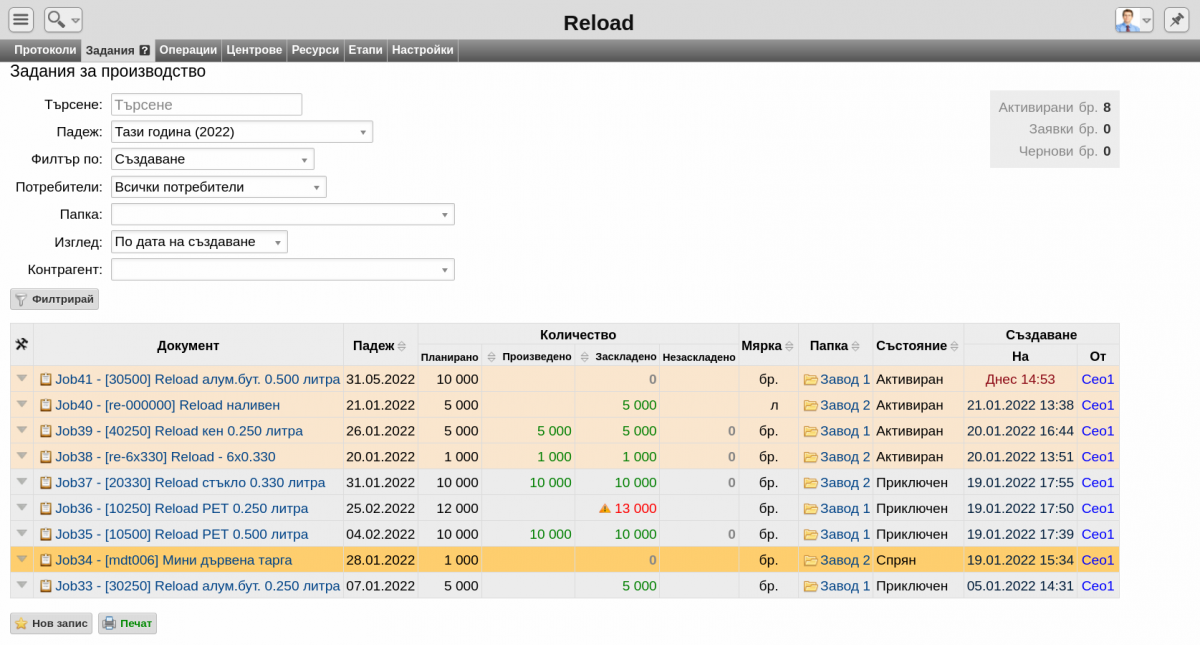Image resolution: width=1200 pixels, height=645 pixels.
Task: Open the Потребители dropdown
Action: [x=219, y=187]
